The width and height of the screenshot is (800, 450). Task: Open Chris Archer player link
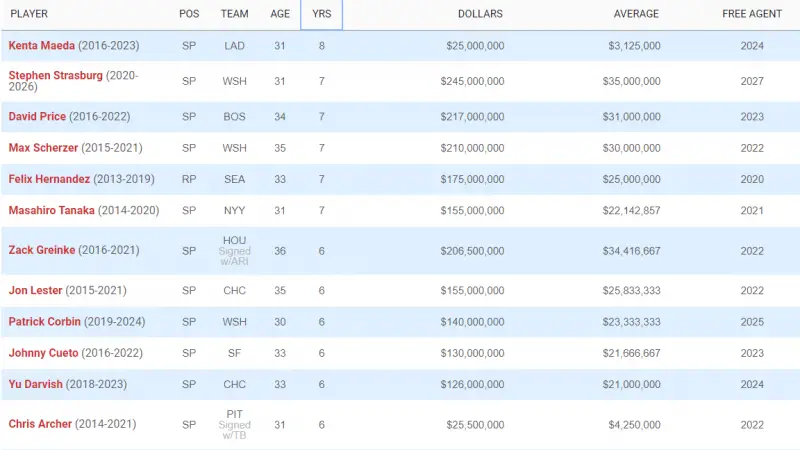[x=40, y=424]
